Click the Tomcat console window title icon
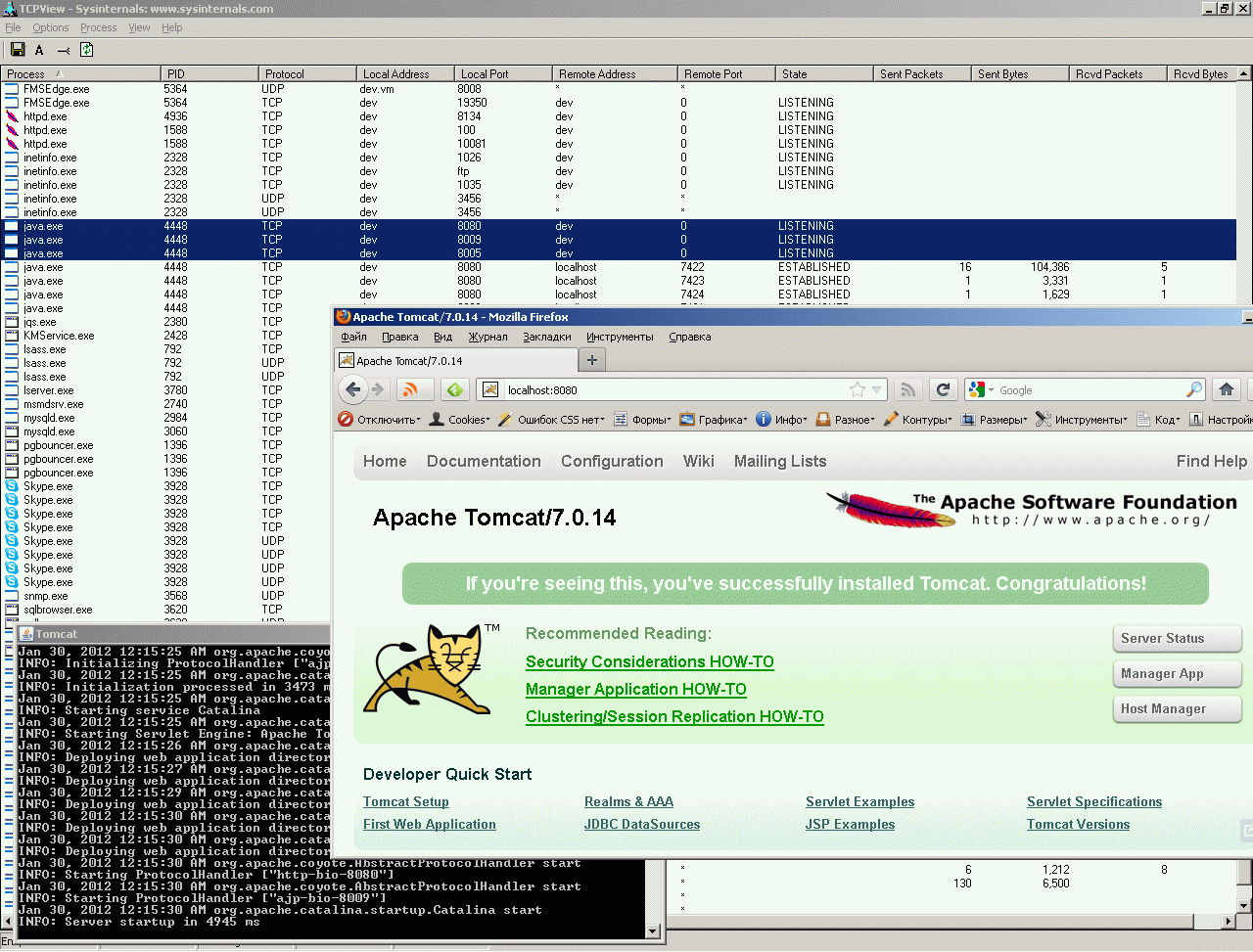The height and width of the screenshot is (952, 1253). coord(26,634)
